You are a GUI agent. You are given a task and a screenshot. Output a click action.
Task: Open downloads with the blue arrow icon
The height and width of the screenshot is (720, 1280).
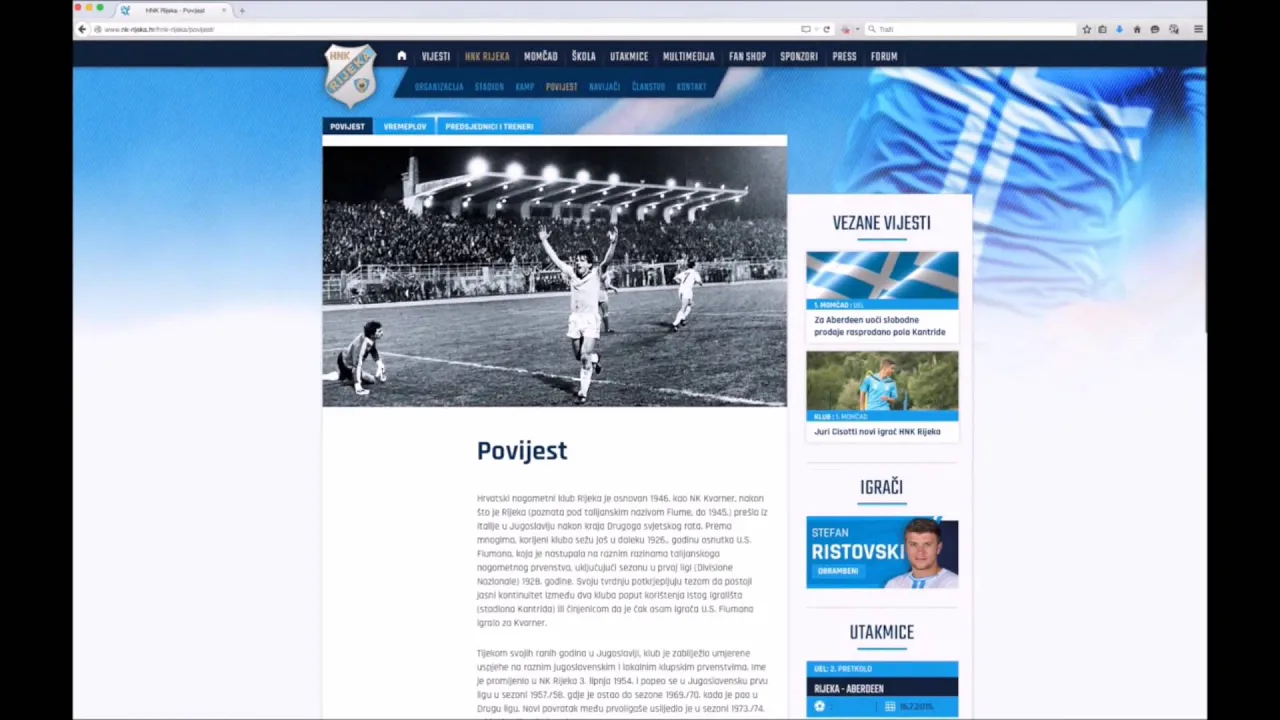(x=1119, y=29)
